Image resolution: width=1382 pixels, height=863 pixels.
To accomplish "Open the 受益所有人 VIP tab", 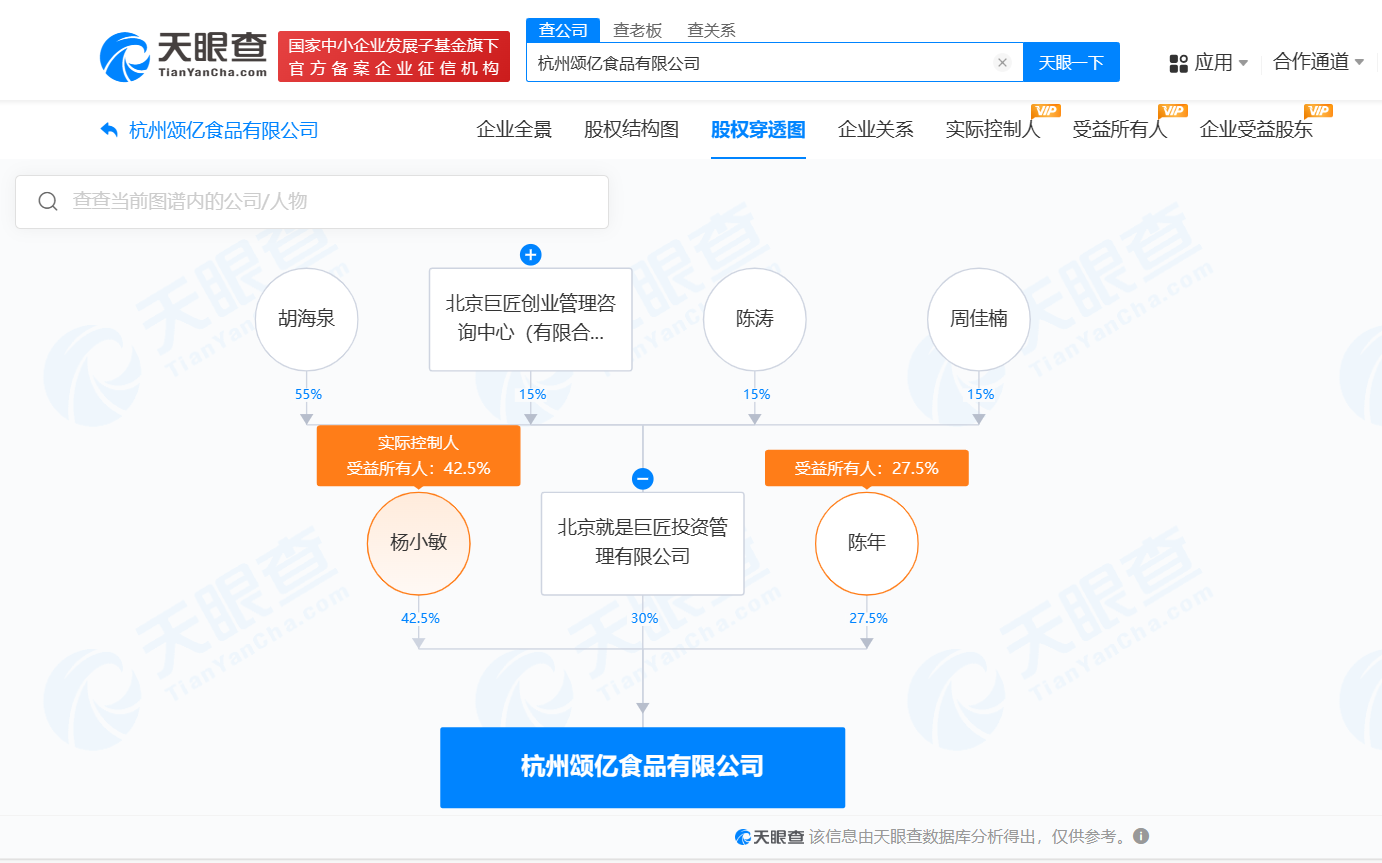I will (1120, 129).
